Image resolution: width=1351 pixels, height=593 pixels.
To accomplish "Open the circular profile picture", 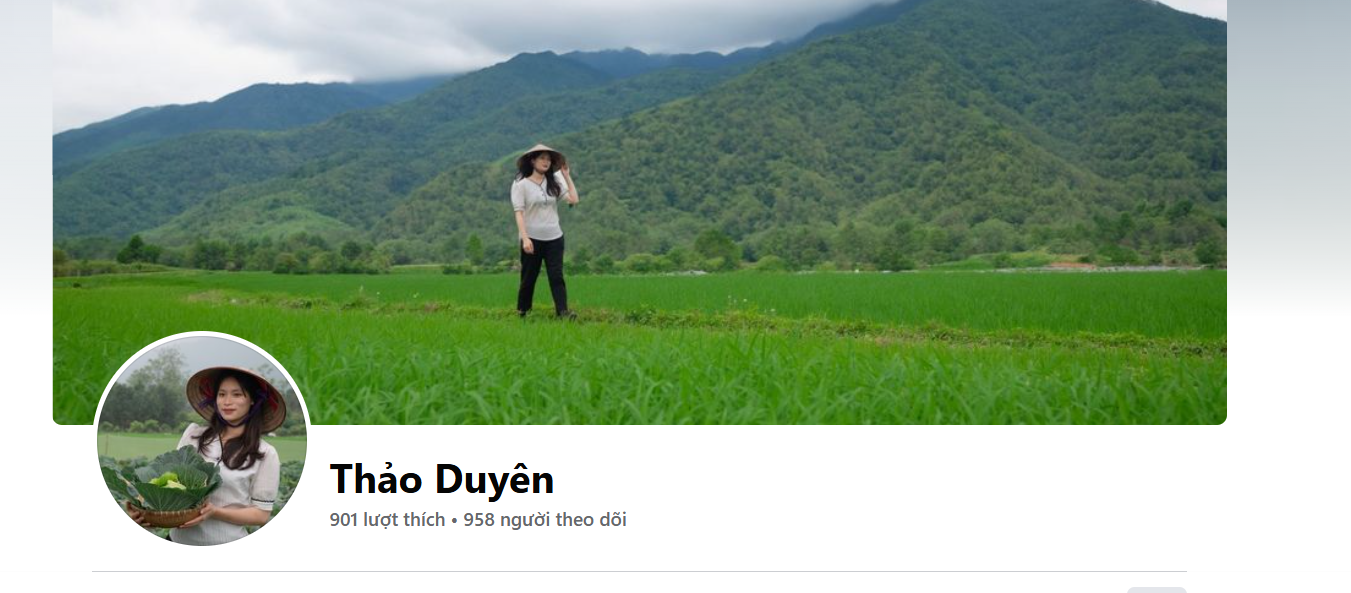I will pos(202,440).
